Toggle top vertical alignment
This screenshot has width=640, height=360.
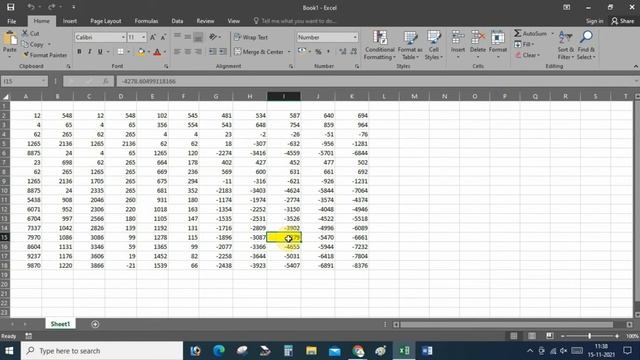pyautogui.click(x=177, y=37)
